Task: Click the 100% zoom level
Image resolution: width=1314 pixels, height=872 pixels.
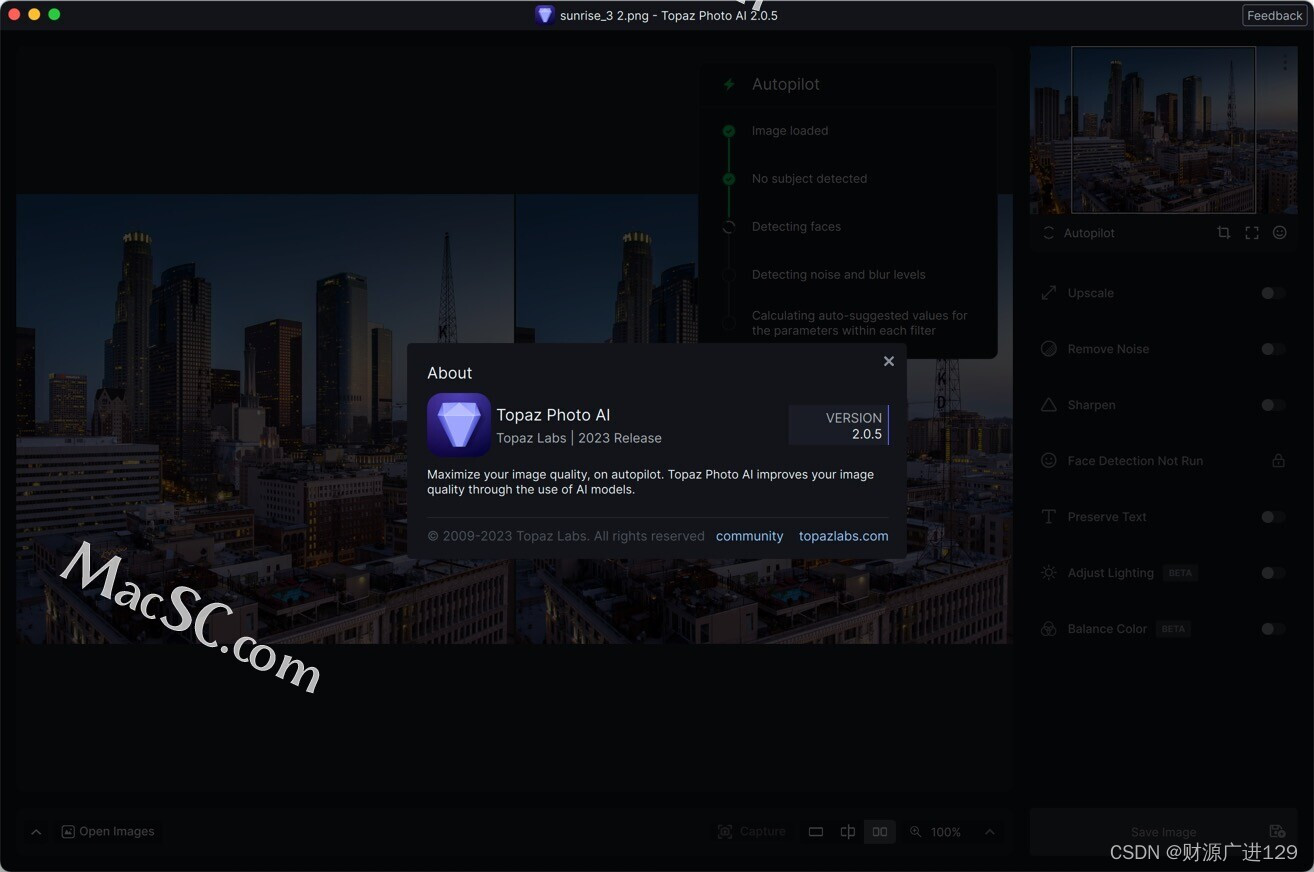Action: 946,832
